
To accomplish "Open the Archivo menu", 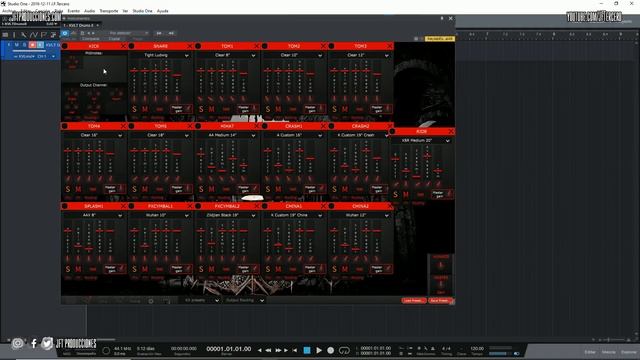I will pyautogui.click(x=9, y=11).
